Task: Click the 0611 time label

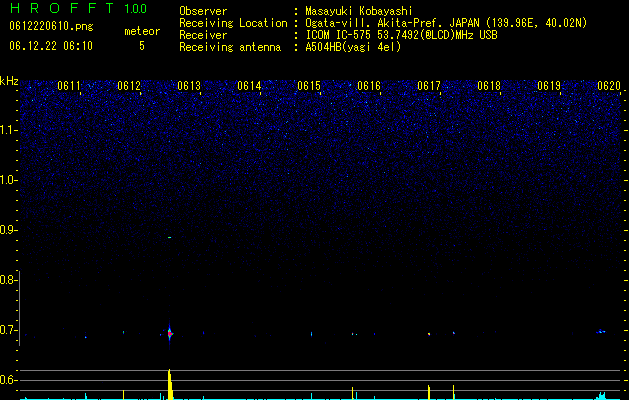Action: 69,86
